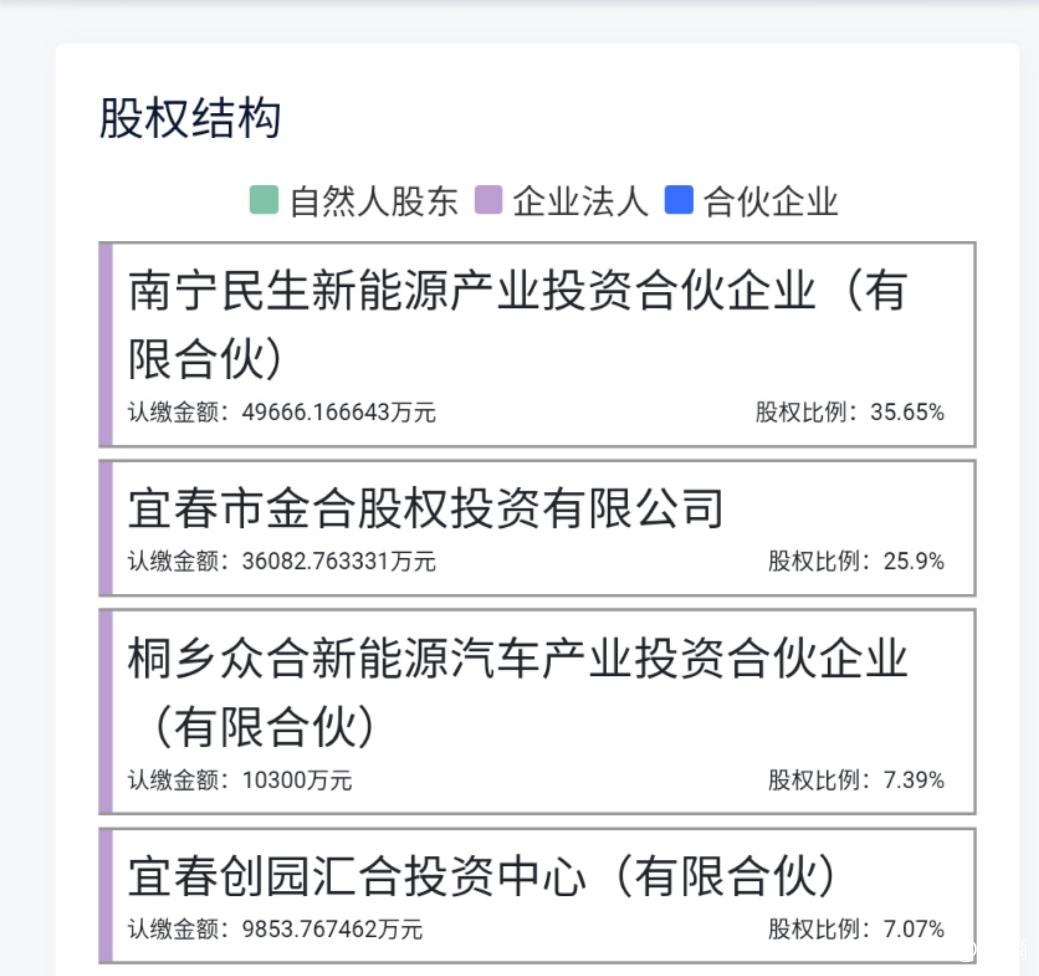Click purple side bar of 宜春市金合 card
This screenshot has width=1039, height=976.
pos(105,528)
